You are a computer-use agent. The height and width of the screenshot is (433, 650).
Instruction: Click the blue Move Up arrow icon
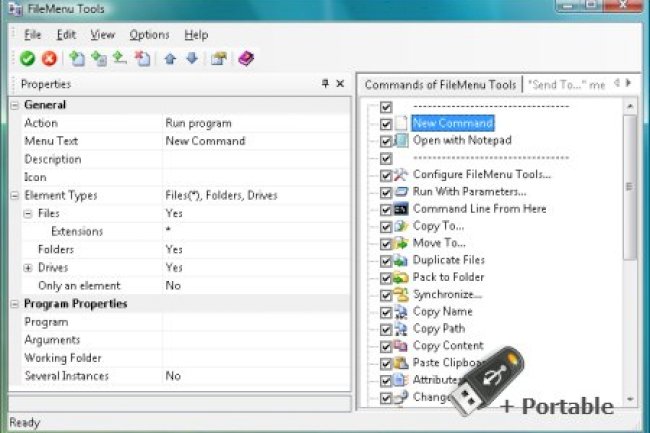pos(170,58)
